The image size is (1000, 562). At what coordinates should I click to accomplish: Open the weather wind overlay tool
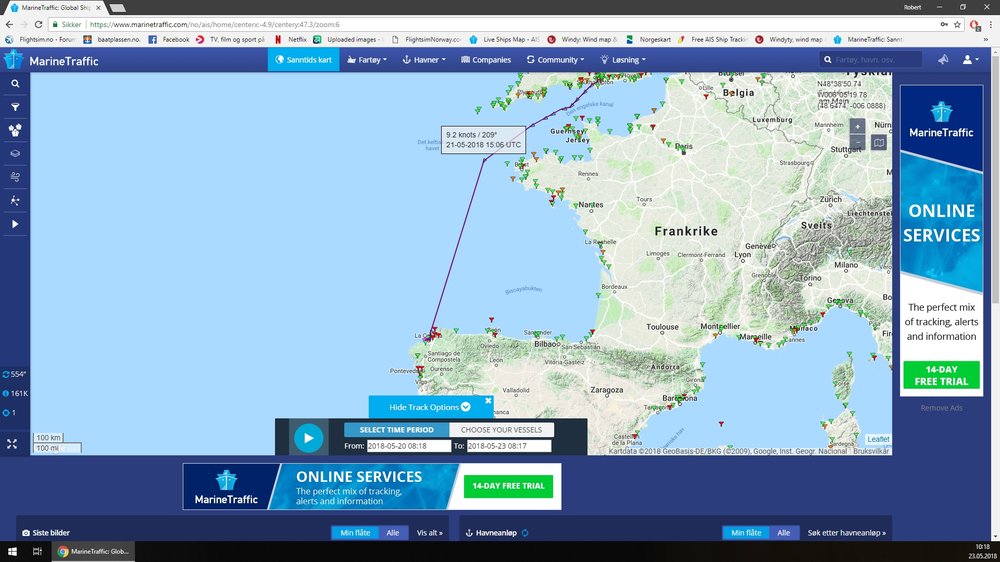tap(15, 177)
